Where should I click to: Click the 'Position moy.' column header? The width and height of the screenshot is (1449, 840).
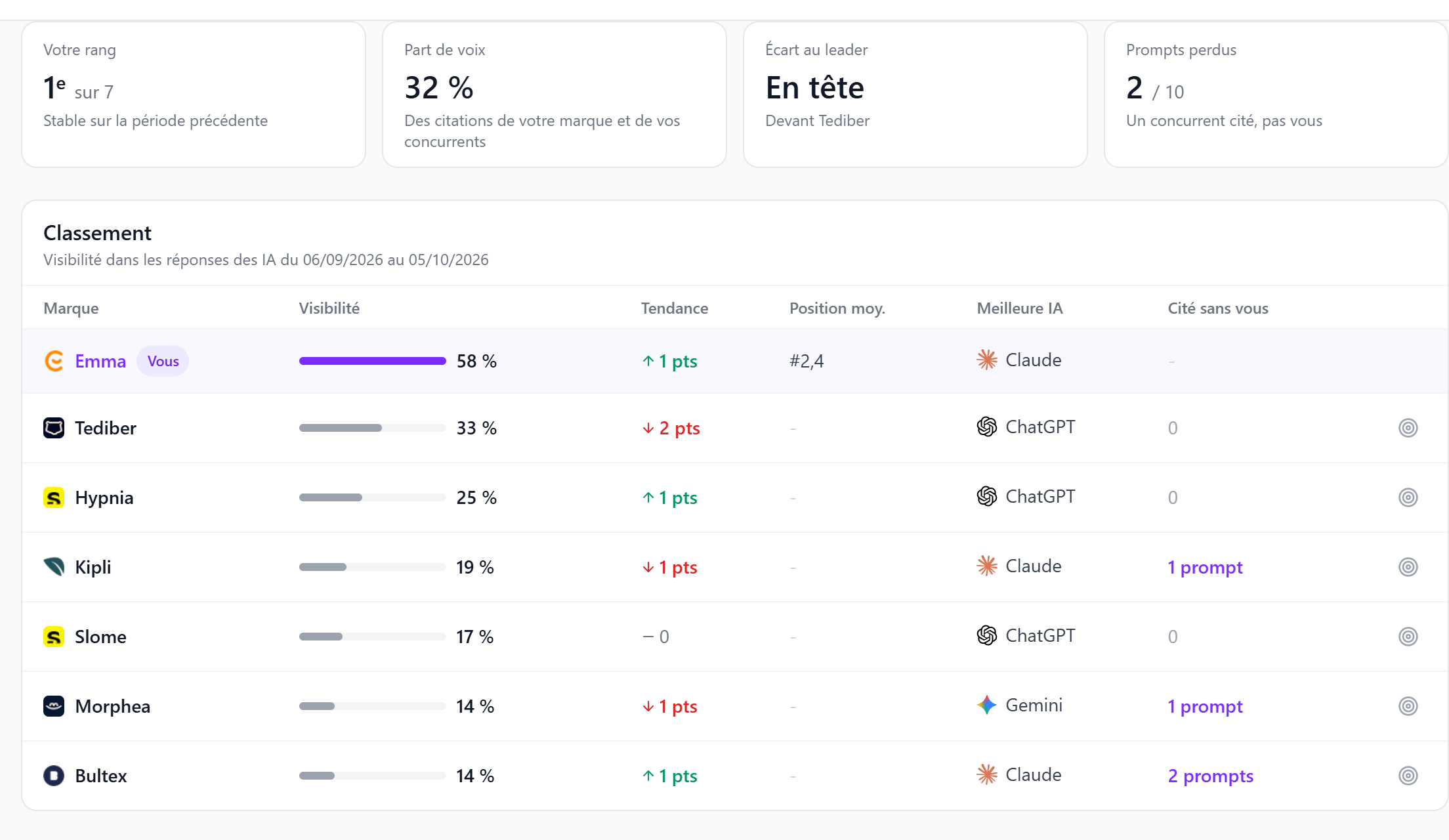837,308
